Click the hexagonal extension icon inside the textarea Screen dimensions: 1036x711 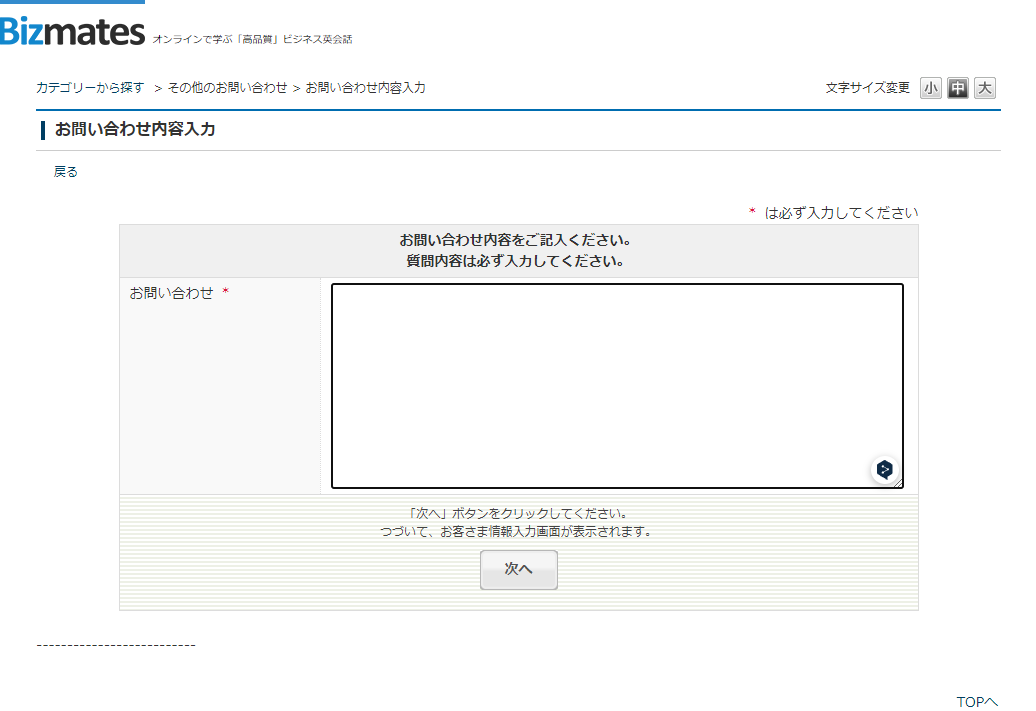(x=884, y=469)
